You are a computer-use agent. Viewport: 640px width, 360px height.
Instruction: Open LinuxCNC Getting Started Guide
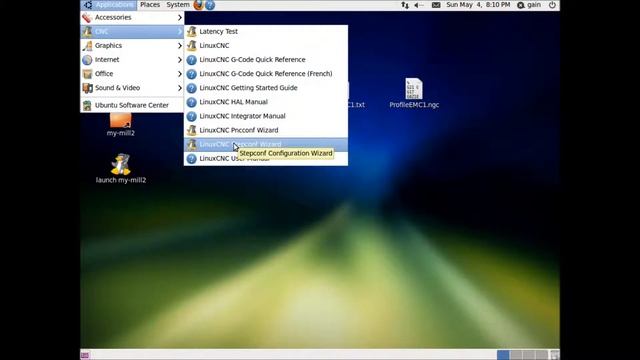[x=266, y=88]
